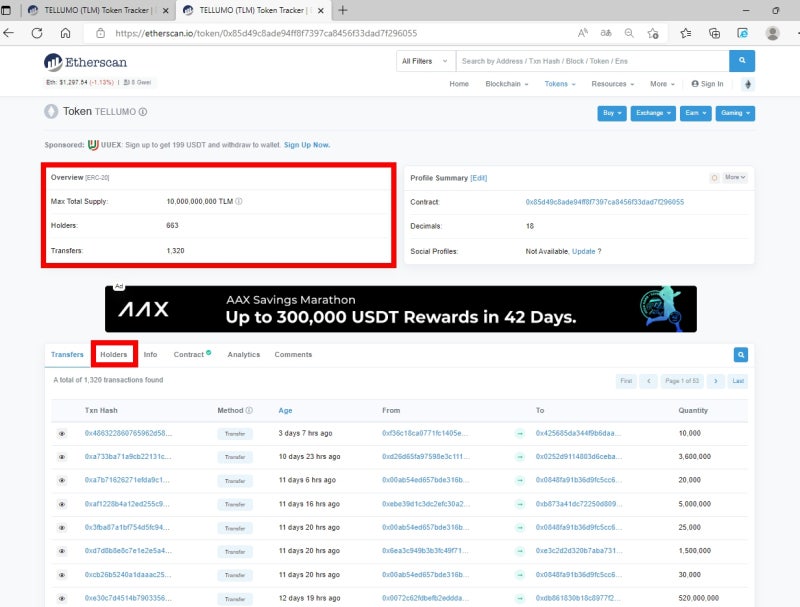Open the Buy dropdown button
800x607 pixels.
[612, 113]
